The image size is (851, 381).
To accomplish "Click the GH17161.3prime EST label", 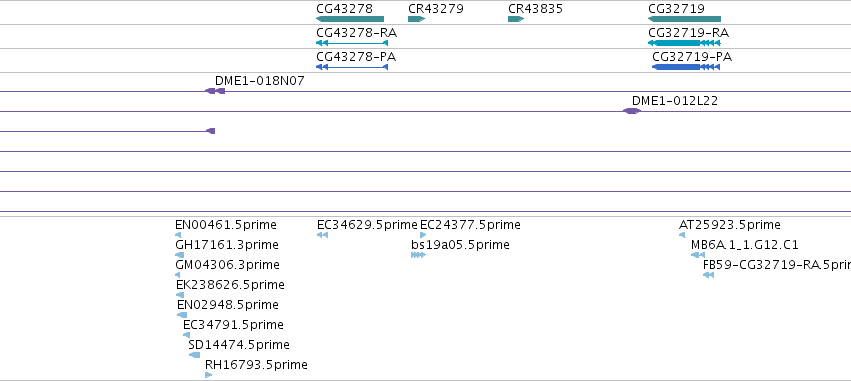I will click(x=227, y=245).
